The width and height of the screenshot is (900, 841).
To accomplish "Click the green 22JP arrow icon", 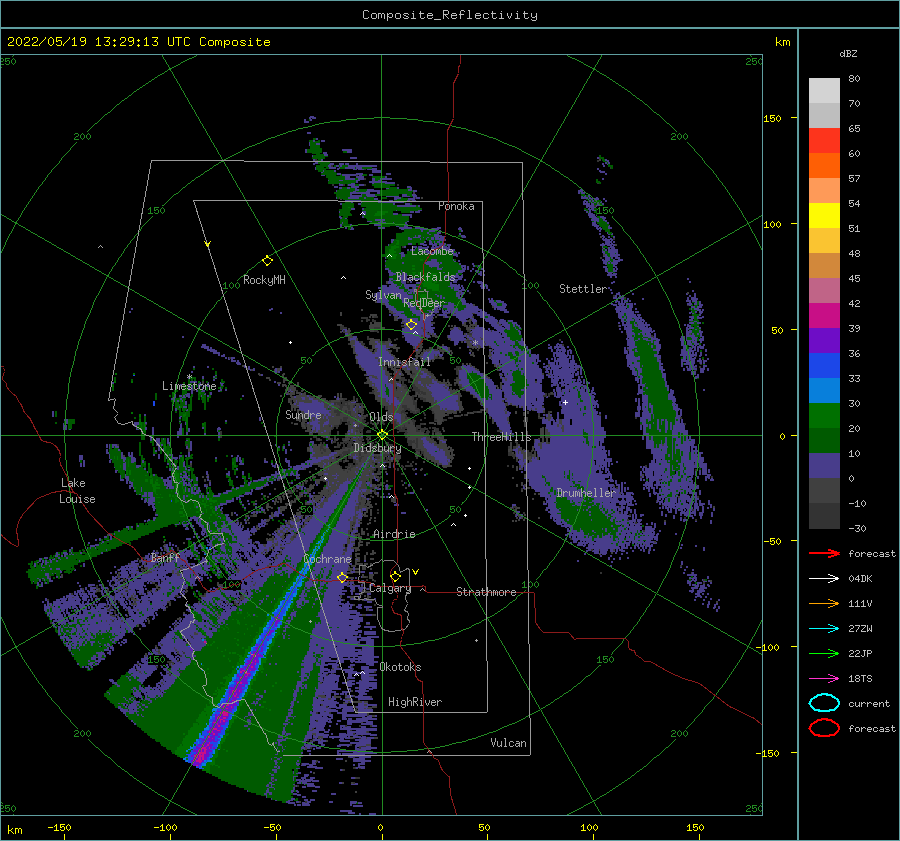I will (824, 653).
